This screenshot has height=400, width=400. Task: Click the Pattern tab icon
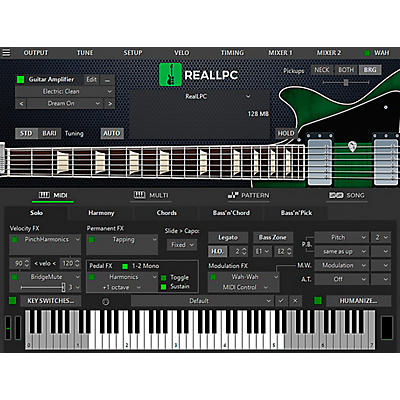pyautogui.click(x=233, y=195)
